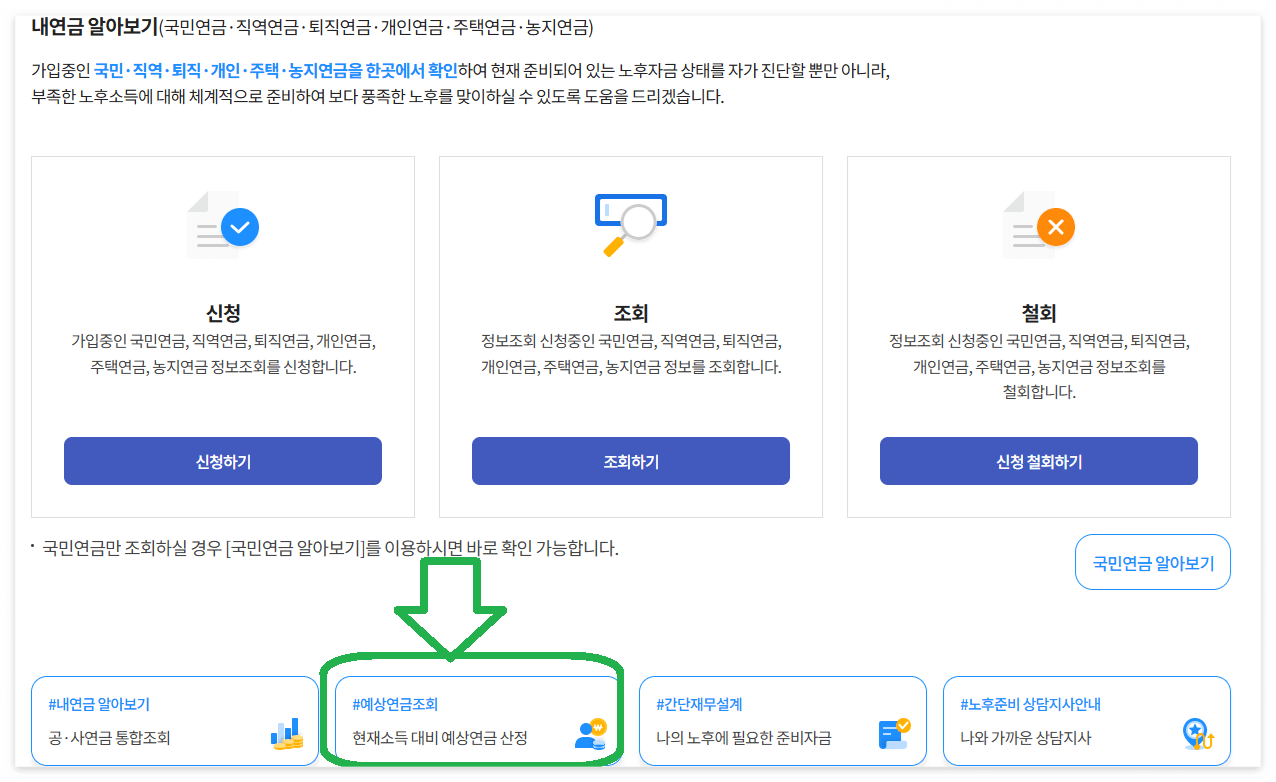Click the 신청 철회하기 button
The width and height of the screenshot is (1276, 782).
tap(1038, 461)
